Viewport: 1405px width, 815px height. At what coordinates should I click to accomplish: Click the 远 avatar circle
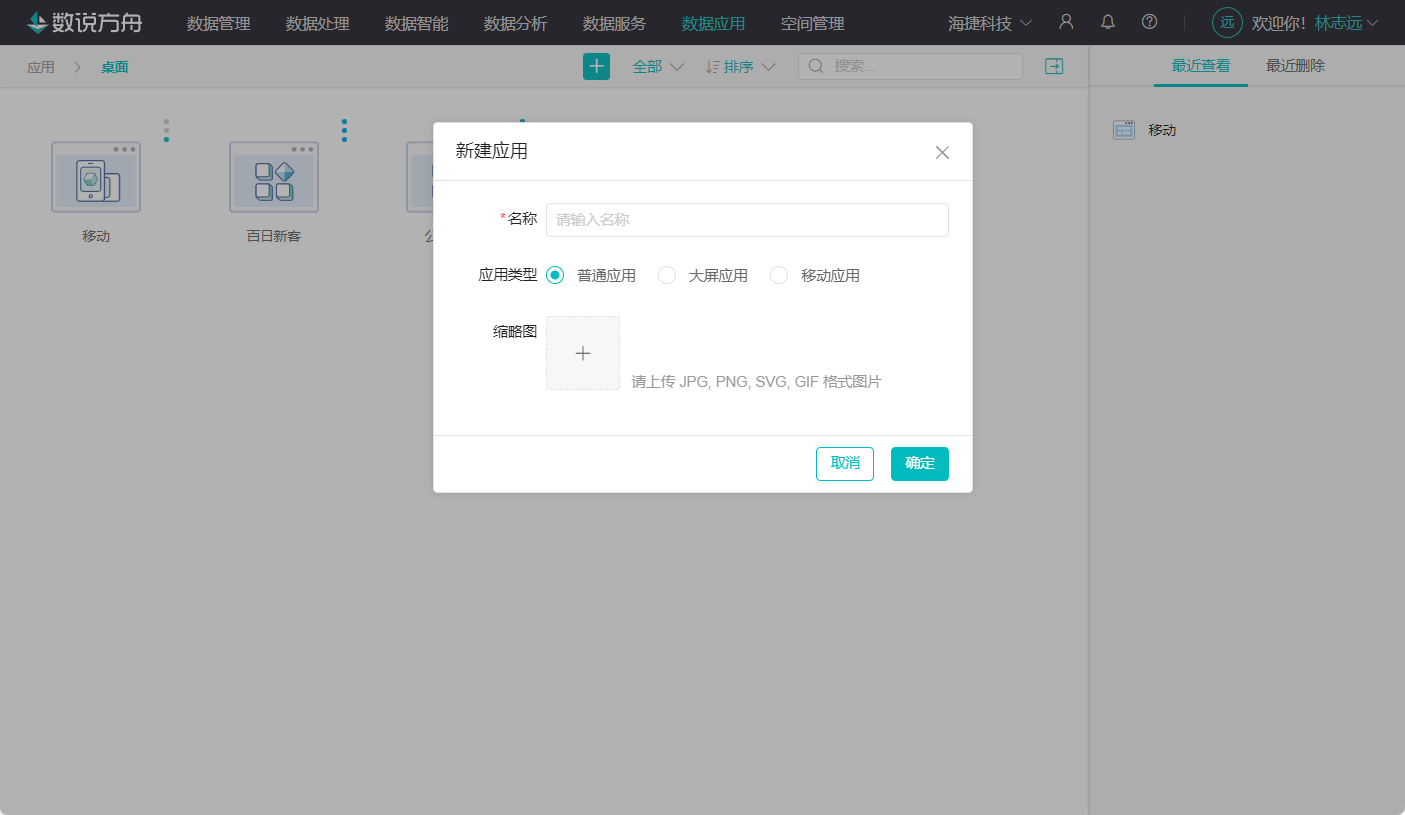(x=1227, y=22)
